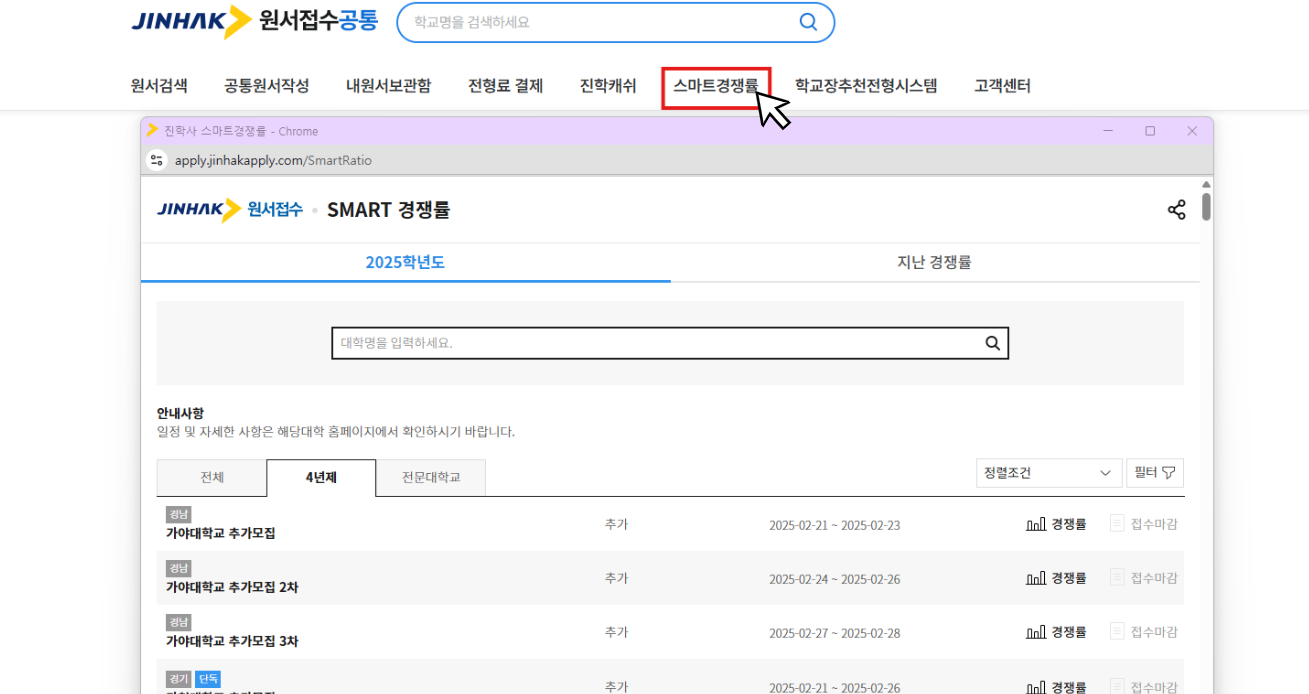Go to 공통원서작성 in the navigation bar
This screenshot has height=694, width=1309.
click(267, 86)
